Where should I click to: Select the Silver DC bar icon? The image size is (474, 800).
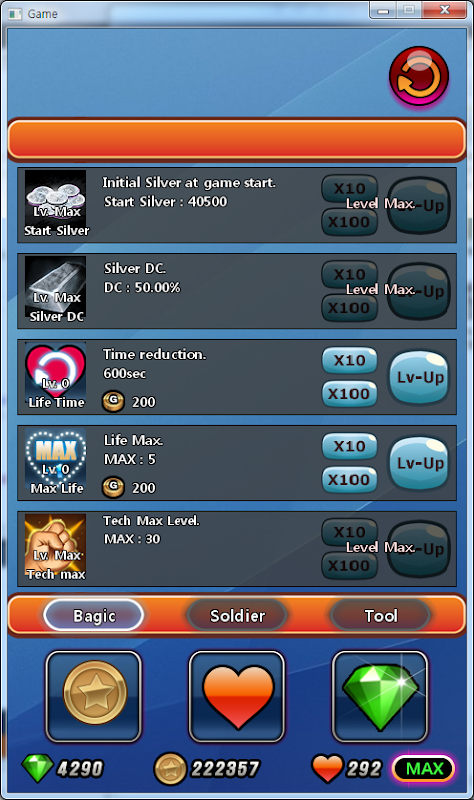click(56, 290)
